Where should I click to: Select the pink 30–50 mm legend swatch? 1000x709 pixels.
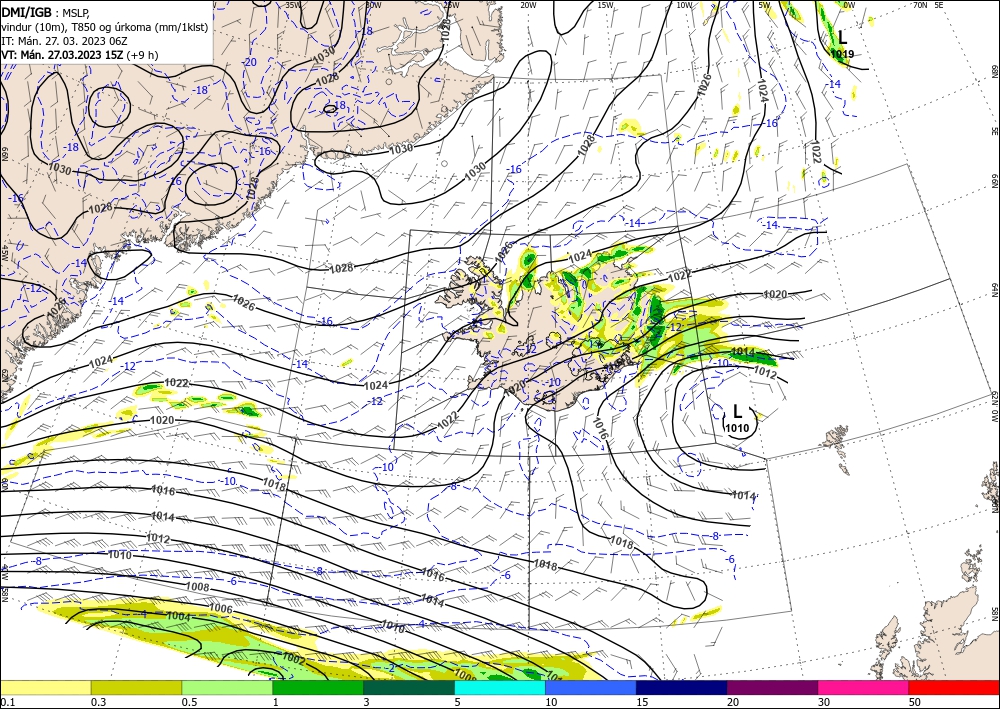[863, 687]
